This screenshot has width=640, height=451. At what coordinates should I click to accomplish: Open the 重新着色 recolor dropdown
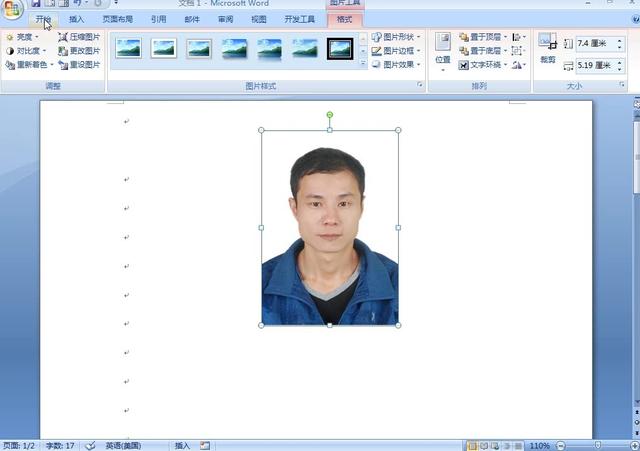[x=30, y=64]
